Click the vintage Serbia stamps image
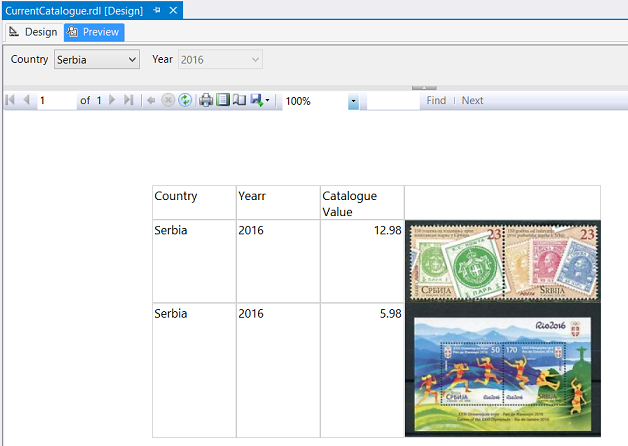This screenshot has width=628, height=446. 503,261
